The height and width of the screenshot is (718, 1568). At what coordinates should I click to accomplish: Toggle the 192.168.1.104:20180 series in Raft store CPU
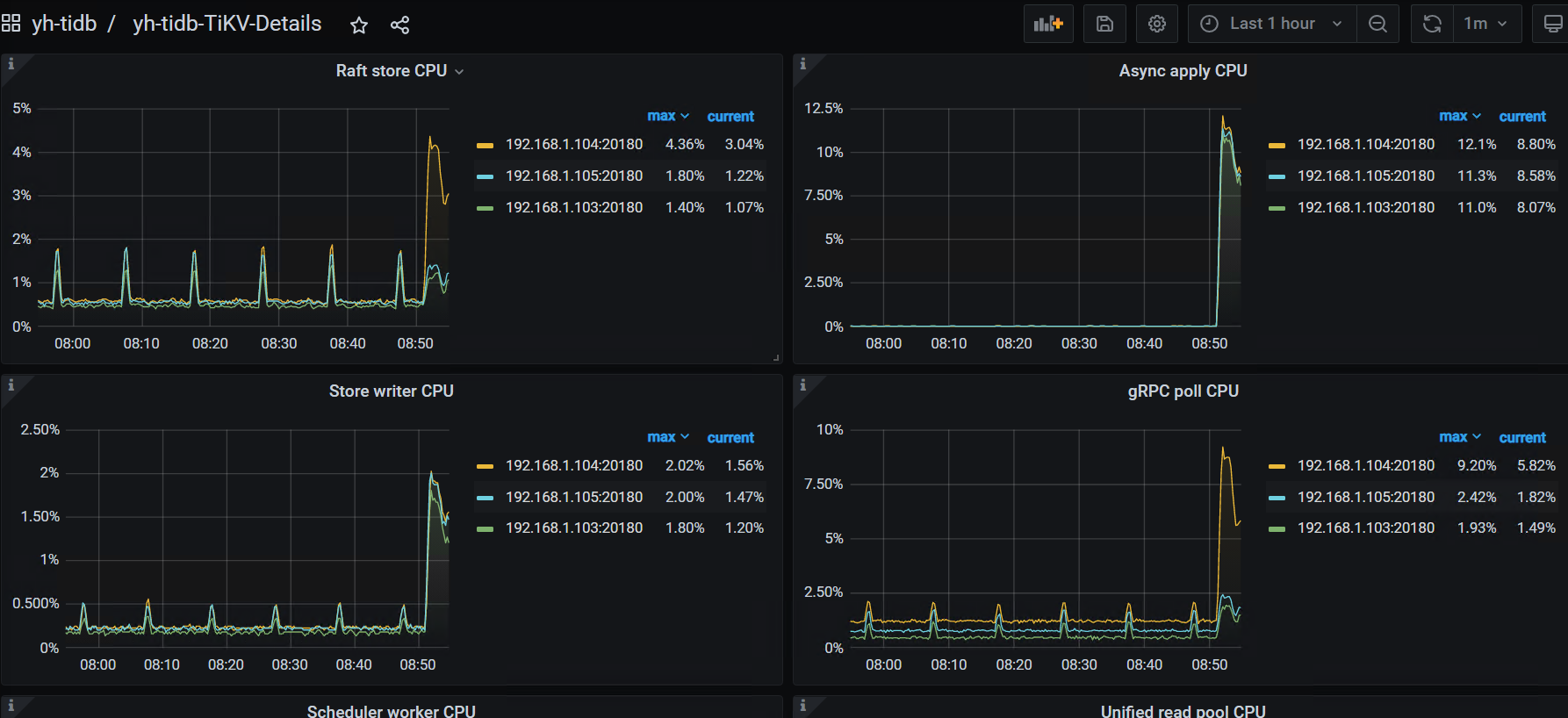(574, 144)
